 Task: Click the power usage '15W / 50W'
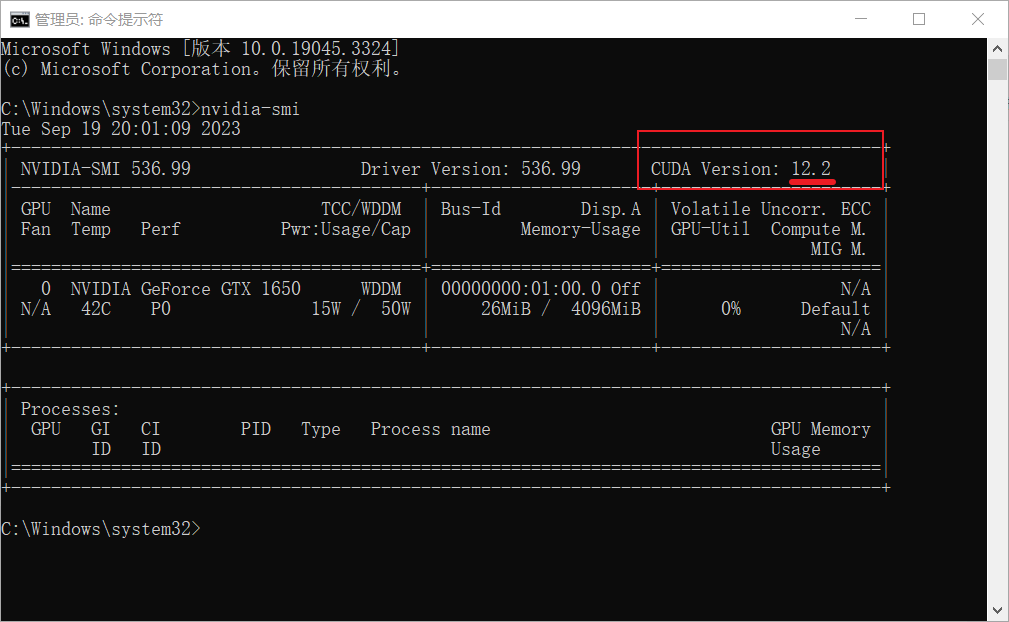pos(361,309)
